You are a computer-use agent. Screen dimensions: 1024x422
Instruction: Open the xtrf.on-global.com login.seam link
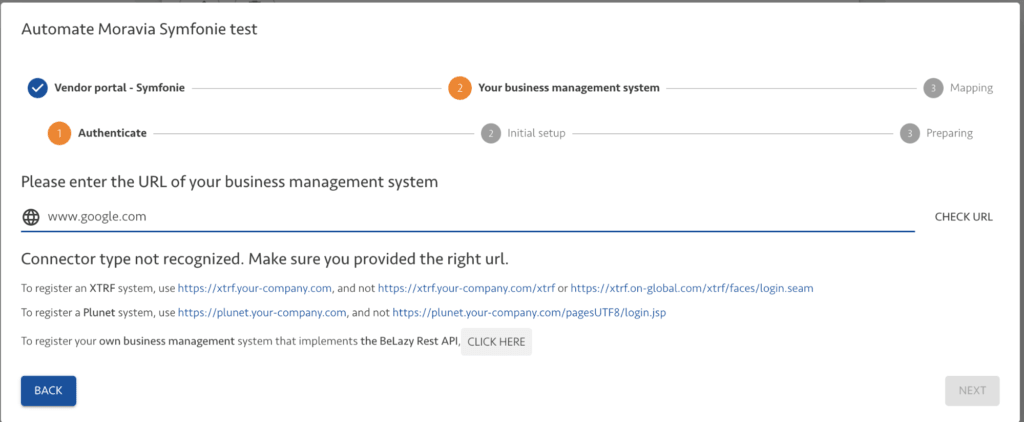click(x=691, y=288)
